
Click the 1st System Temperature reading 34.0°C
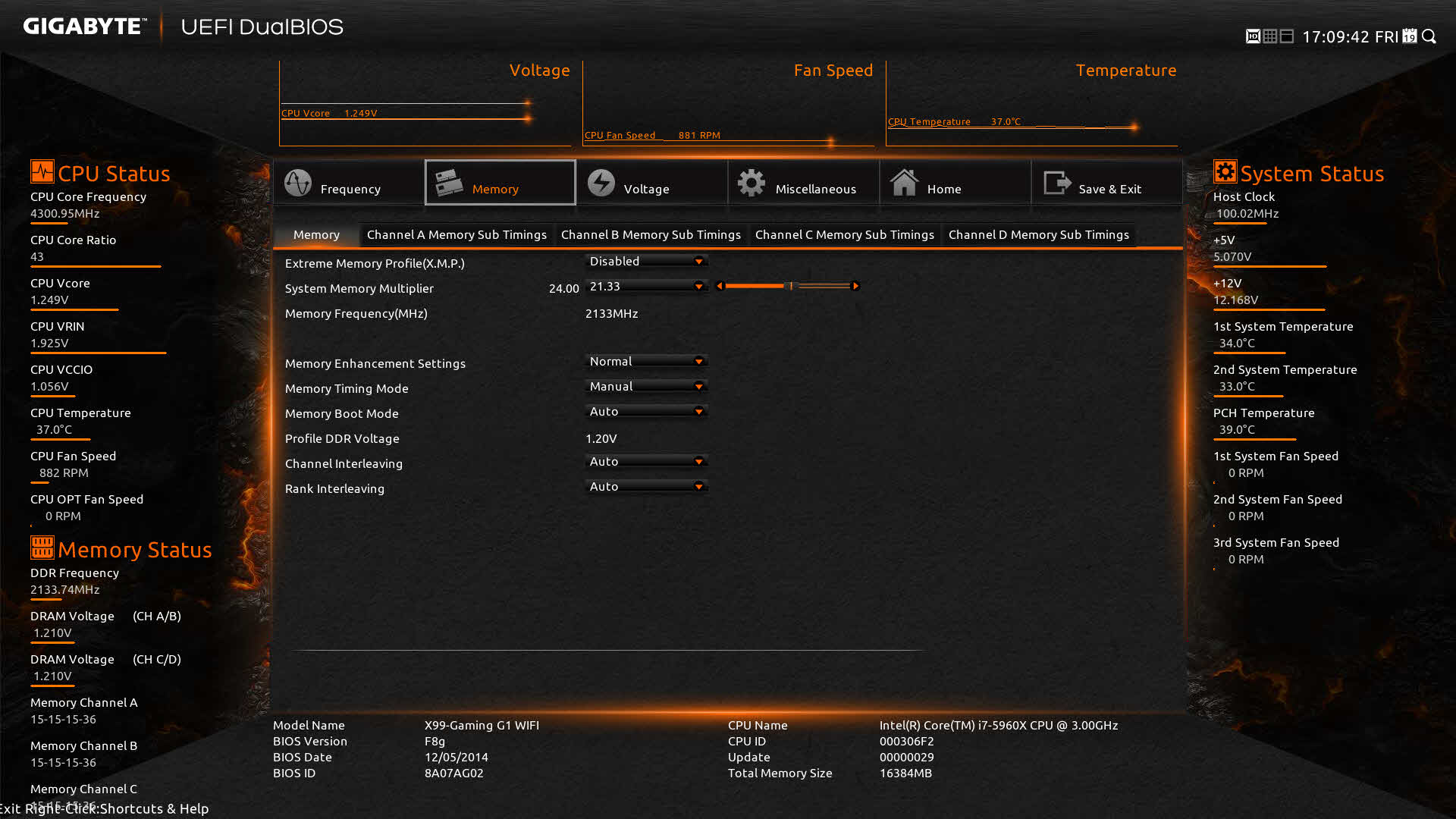[x=1237, y=343]
